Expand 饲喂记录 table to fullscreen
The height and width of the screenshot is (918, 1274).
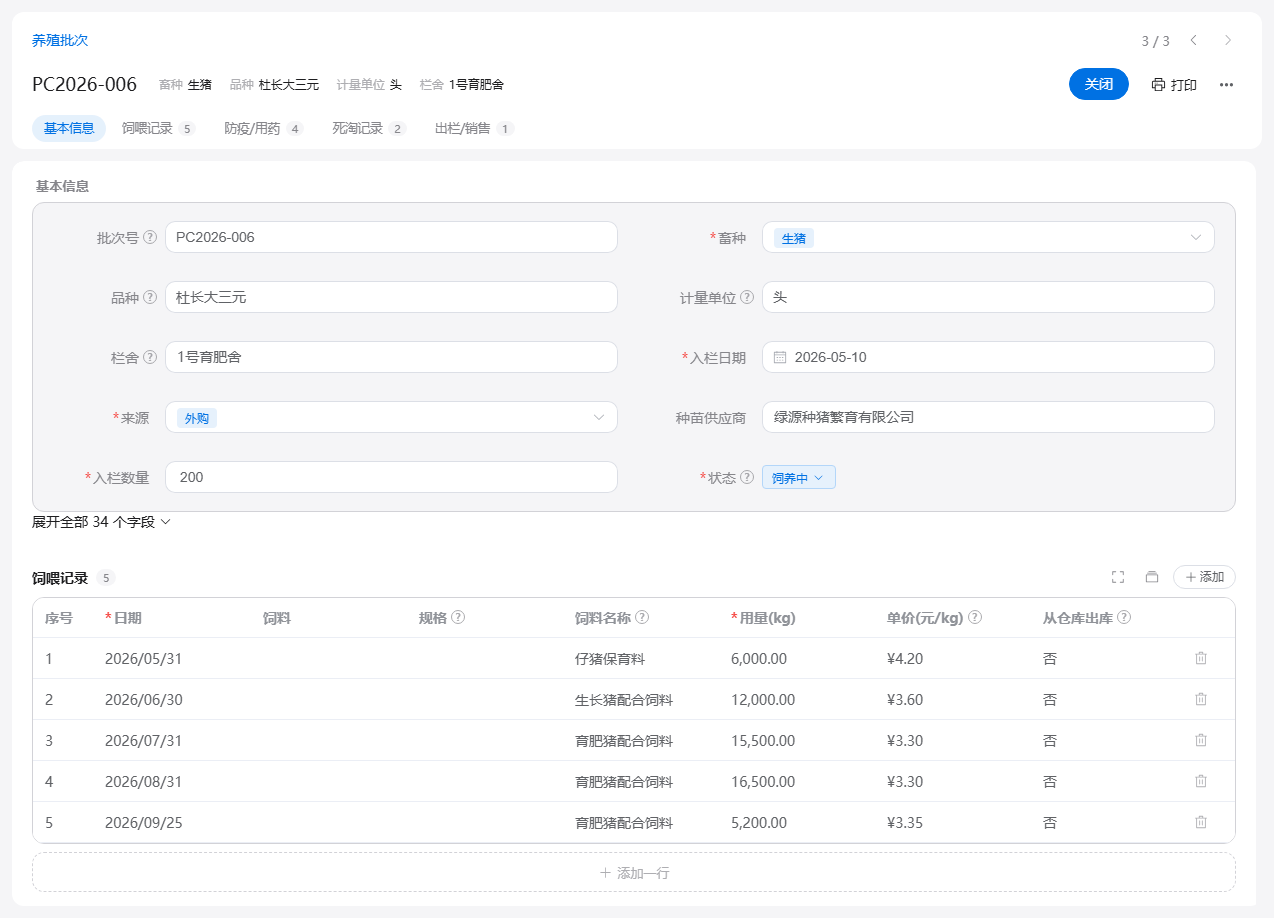coord(1118,577)
